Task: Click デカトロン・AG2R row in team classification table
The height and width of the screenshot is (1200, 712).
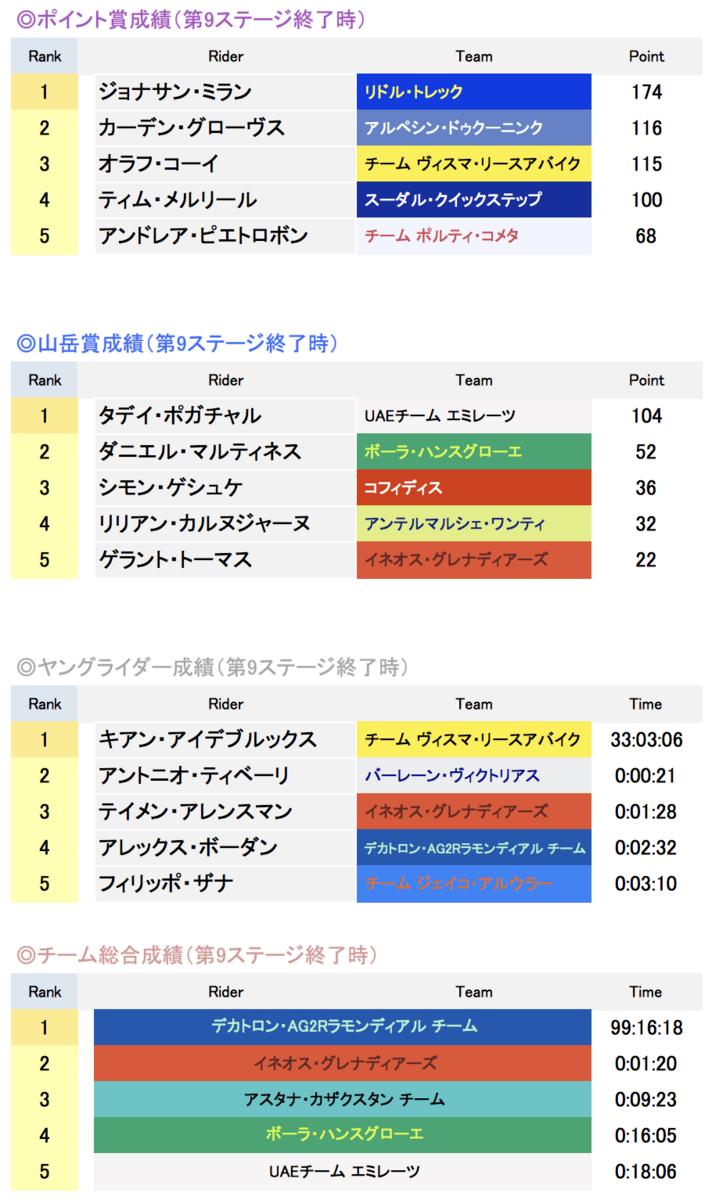Action: click(x=344, y=1027)
